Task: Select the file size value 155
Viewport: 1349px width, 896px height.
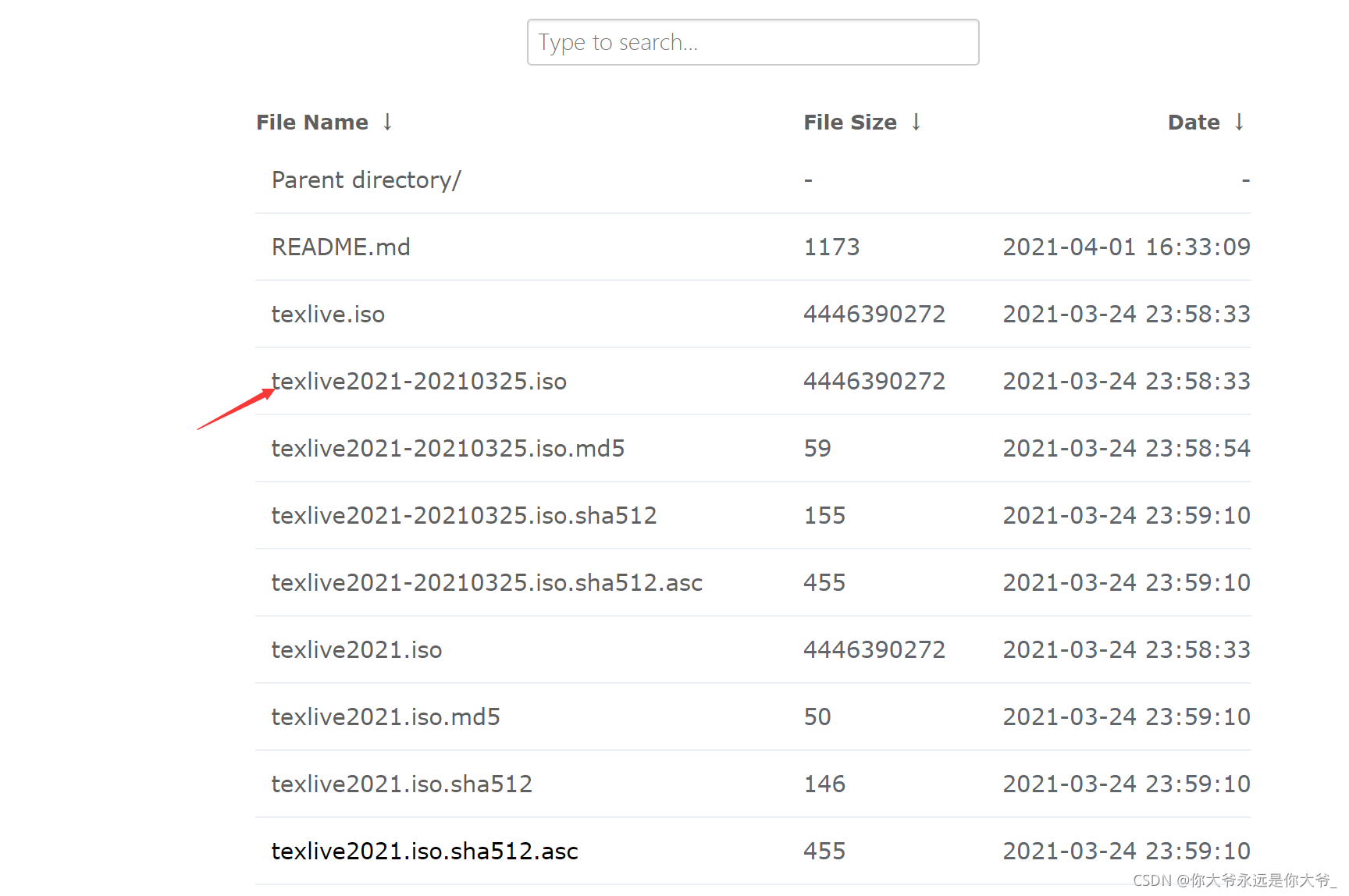Action: 824,516
